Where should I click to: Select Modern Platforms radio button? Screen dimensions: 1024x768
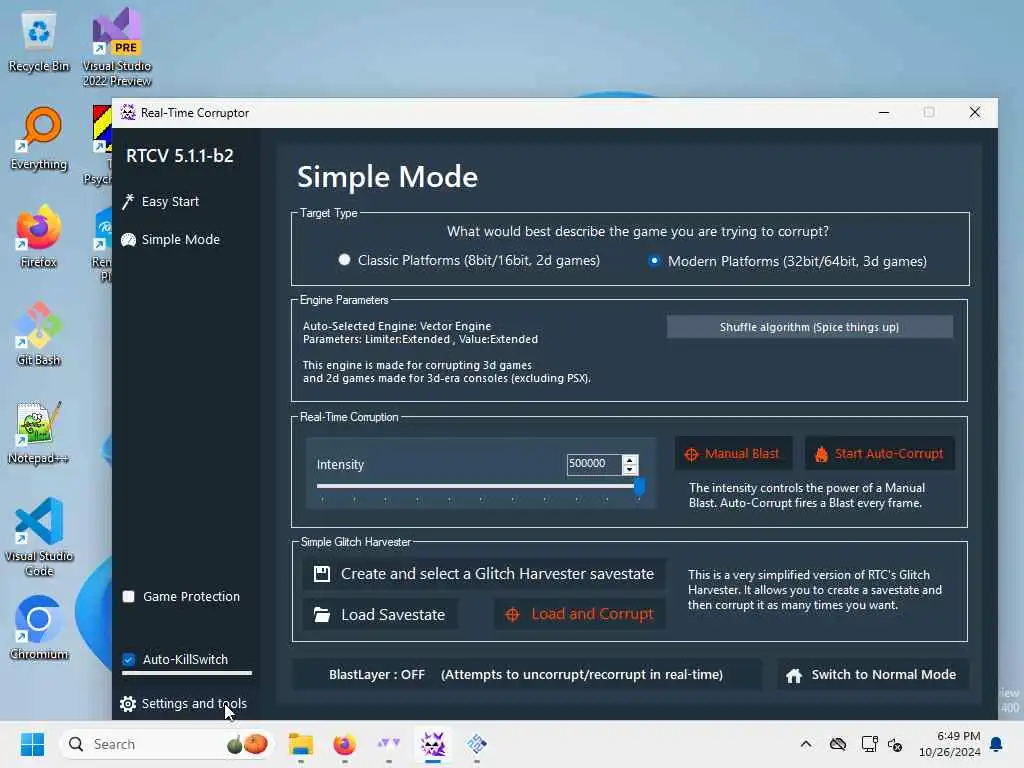pyautogui.click(x=654, y=261)
